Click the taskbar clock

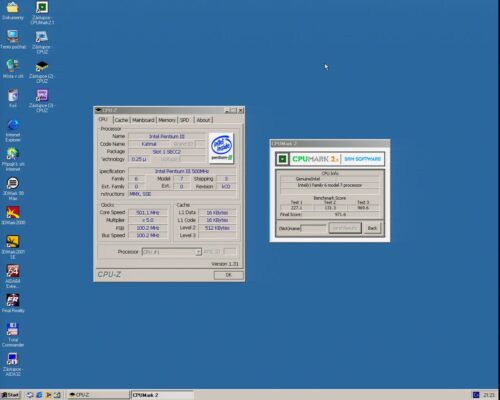coord(489,395)
